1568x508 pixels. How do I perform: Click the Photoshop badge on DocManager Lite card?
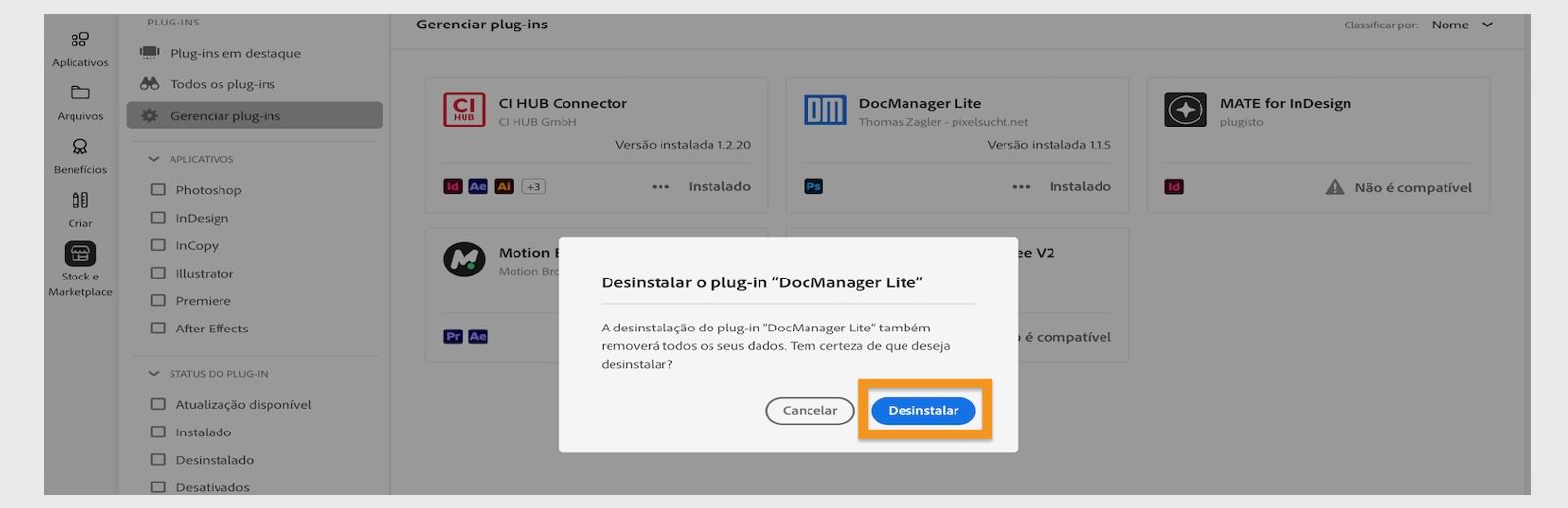coord(813,186)
